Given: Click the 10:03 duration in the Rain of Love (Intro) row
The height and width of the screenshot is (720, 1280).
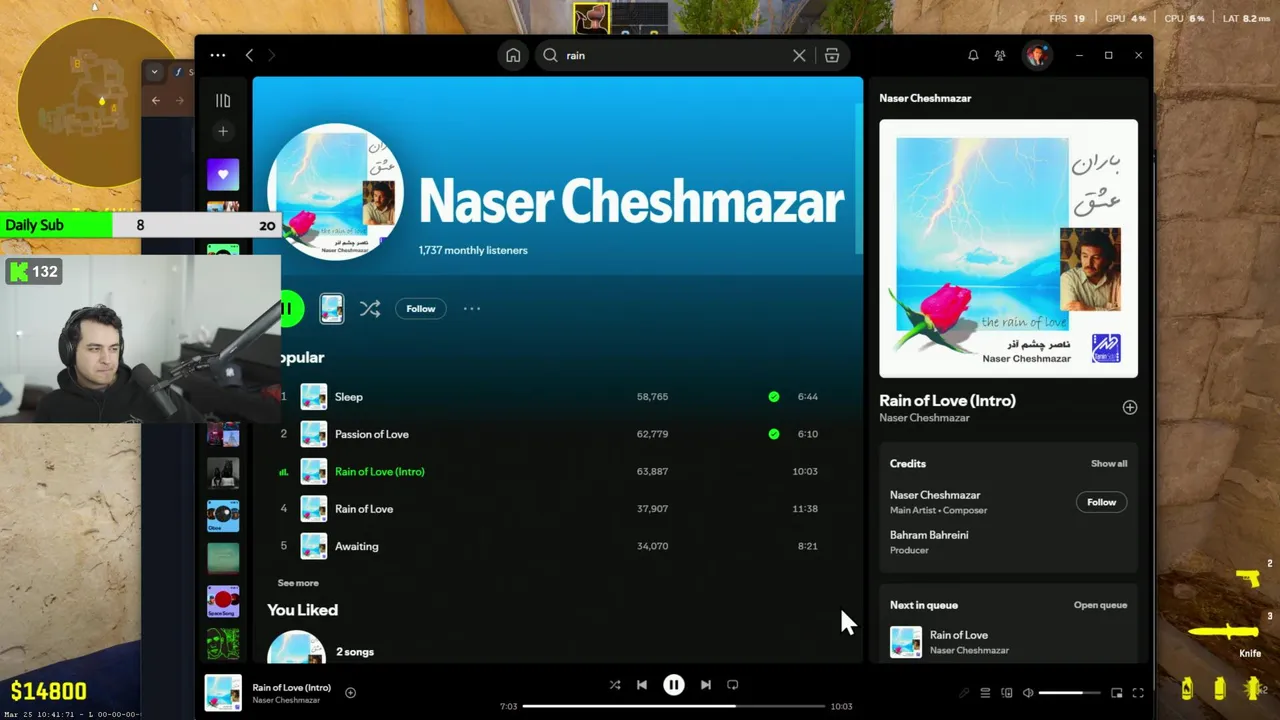Looking at the screenshot, I should (805, 471).
